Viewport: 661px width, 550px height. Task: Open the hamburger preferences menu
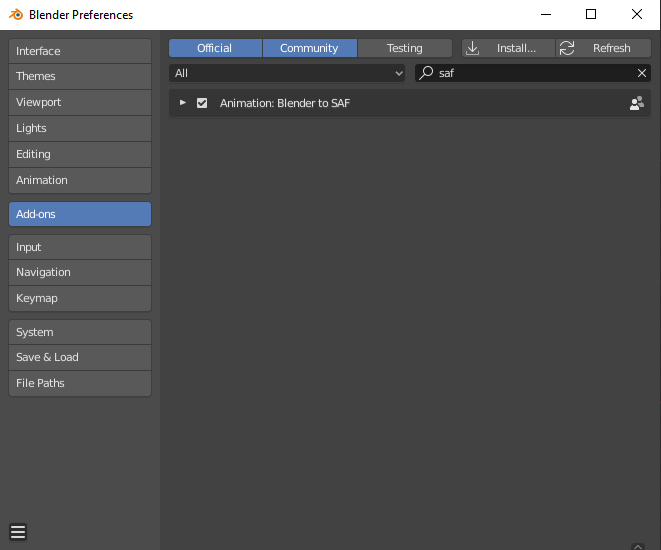[x=18, y=532]
